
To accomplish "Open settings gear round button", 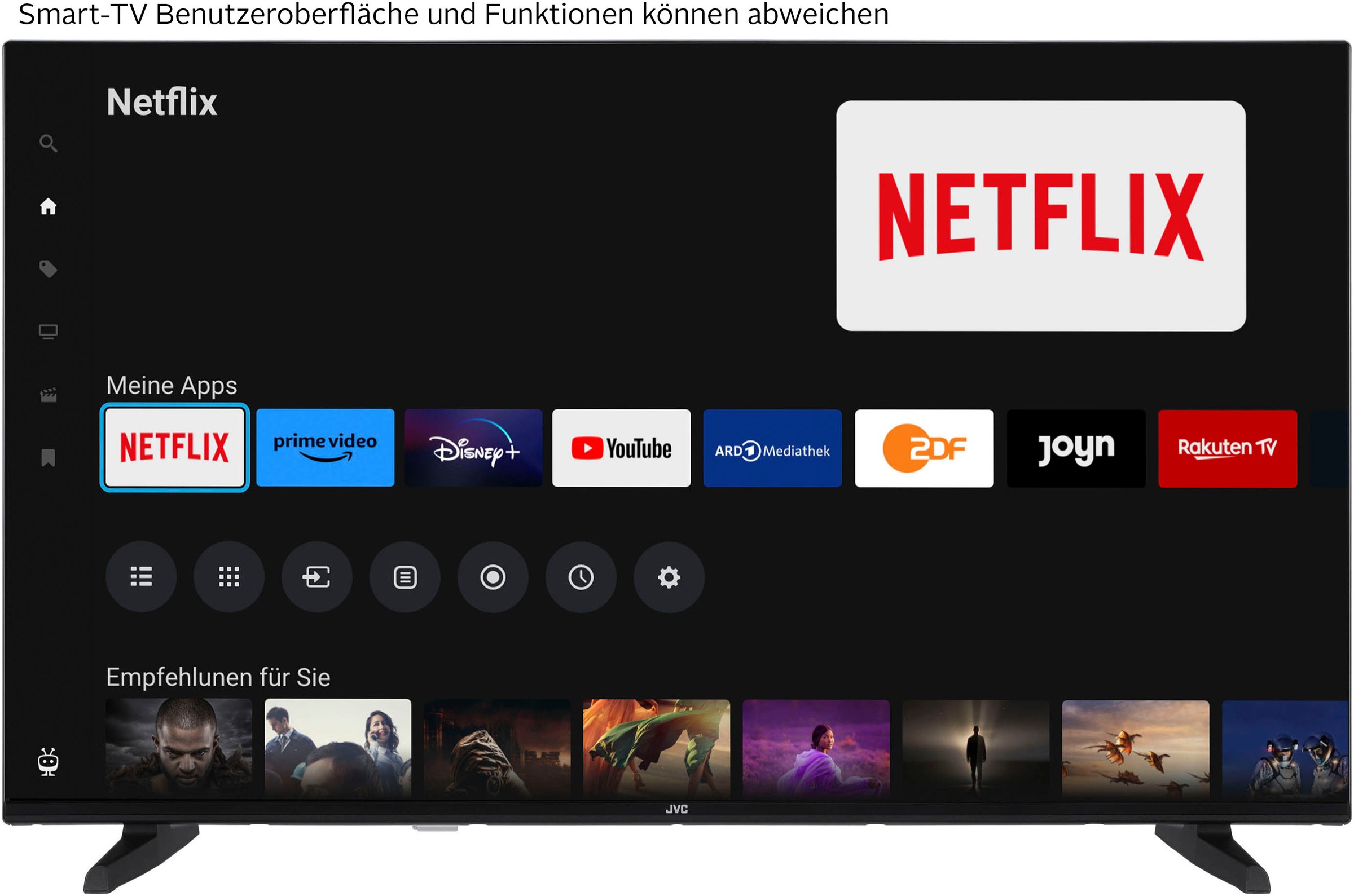I will coord(669,577).
